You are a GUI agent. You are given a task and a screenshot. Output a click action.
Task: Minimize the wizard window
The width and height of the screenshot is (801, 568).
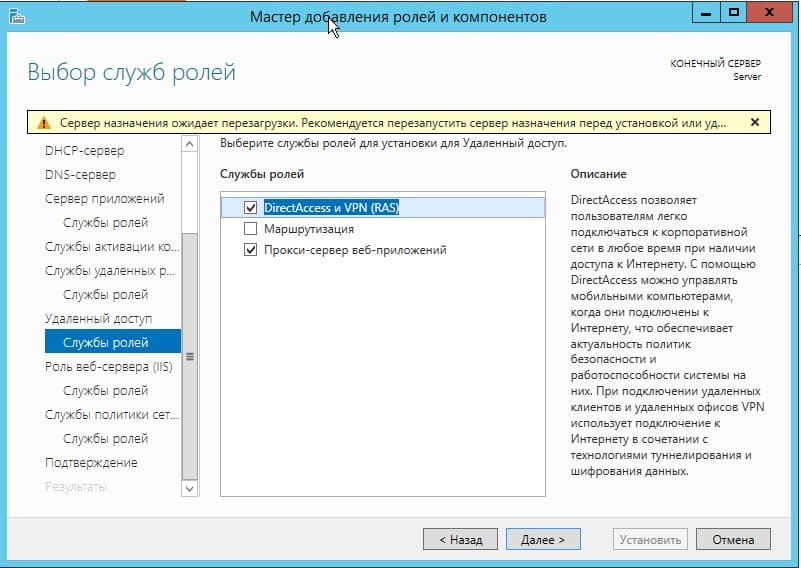coord(706,13)
